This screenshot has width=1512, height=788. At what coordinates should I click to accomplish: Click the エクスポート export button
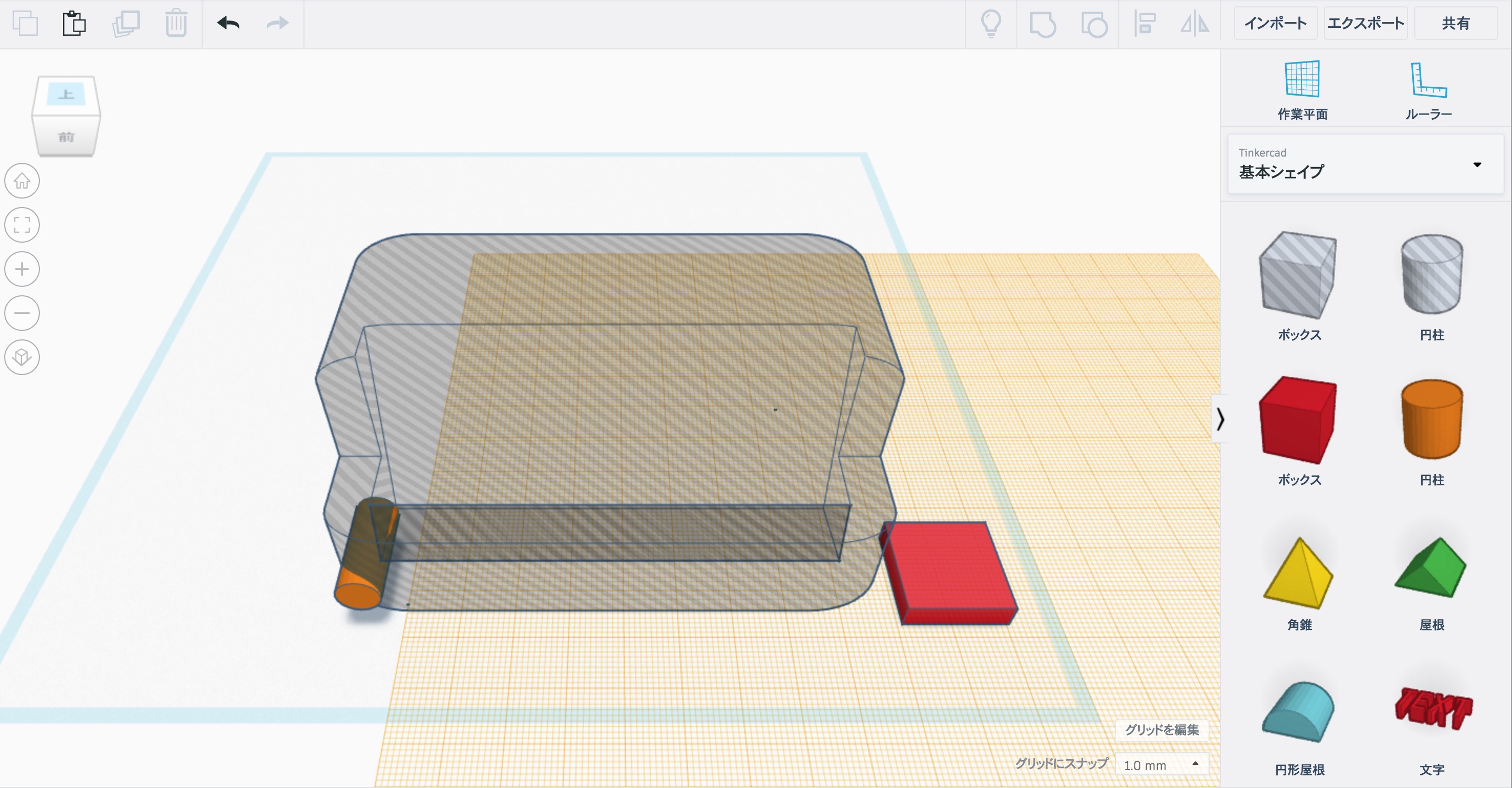(1365, 24)
